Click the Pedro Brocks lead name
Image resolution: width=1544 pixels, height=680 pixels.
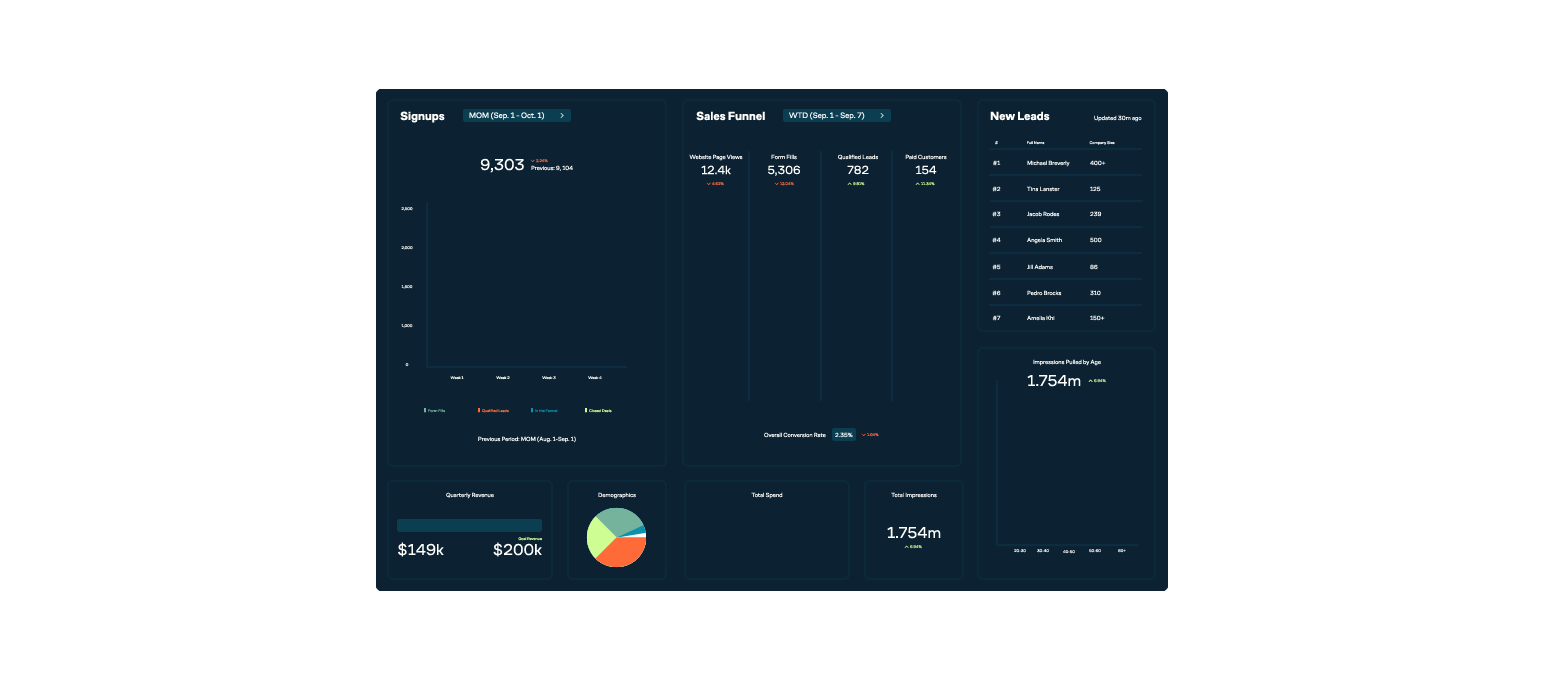pyautogui.click(x=1043, y=293)
